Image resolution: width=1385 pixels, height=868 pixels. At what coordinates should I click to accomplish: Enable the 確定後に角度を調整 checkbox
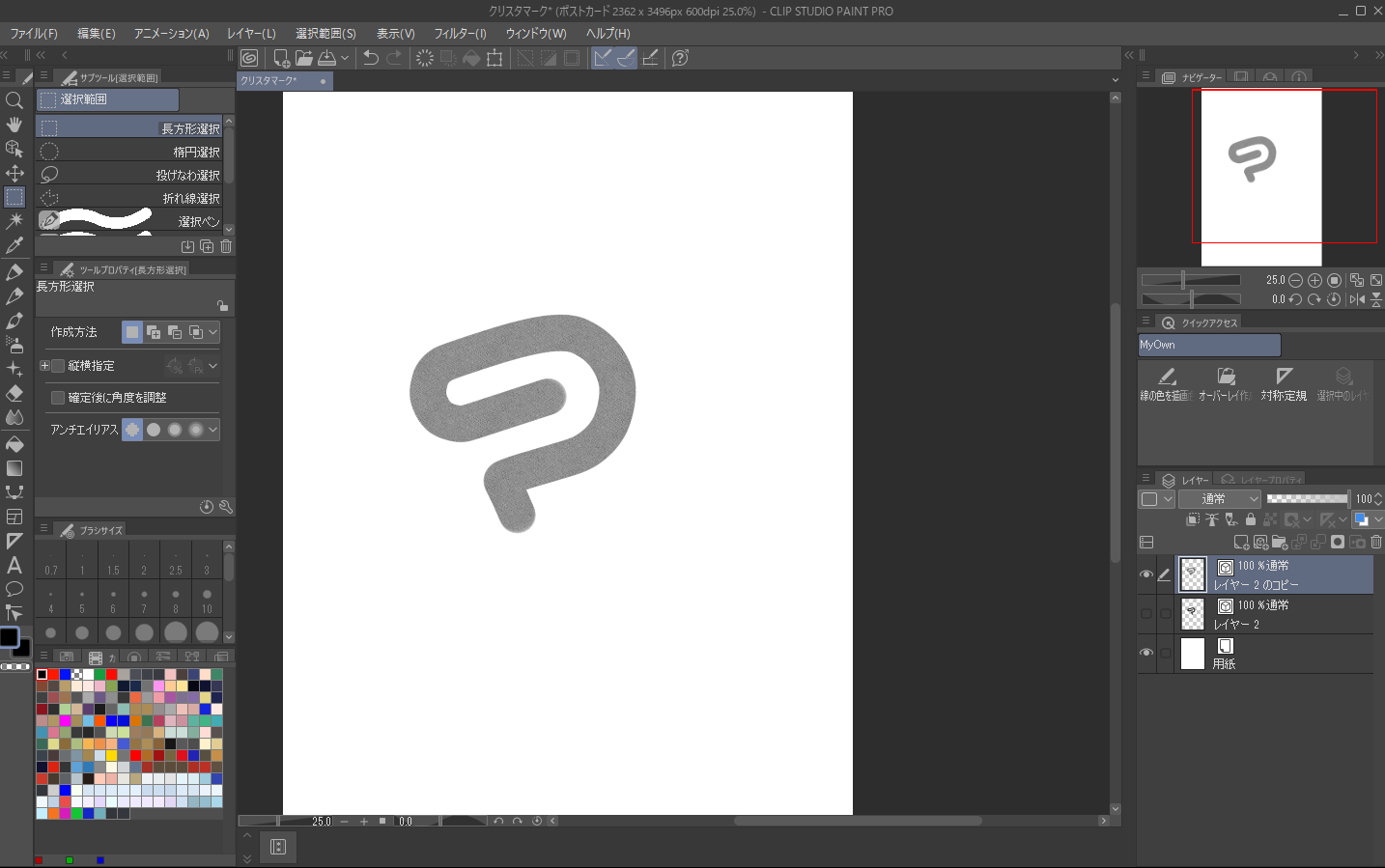point(58,398)
